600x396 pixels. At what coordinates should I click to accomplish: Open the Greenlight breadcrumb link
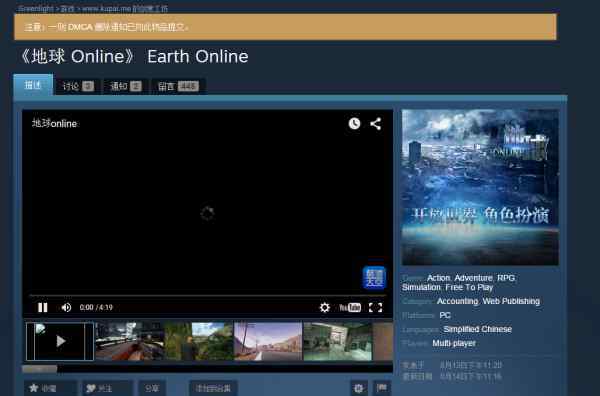tap(36, 8)
